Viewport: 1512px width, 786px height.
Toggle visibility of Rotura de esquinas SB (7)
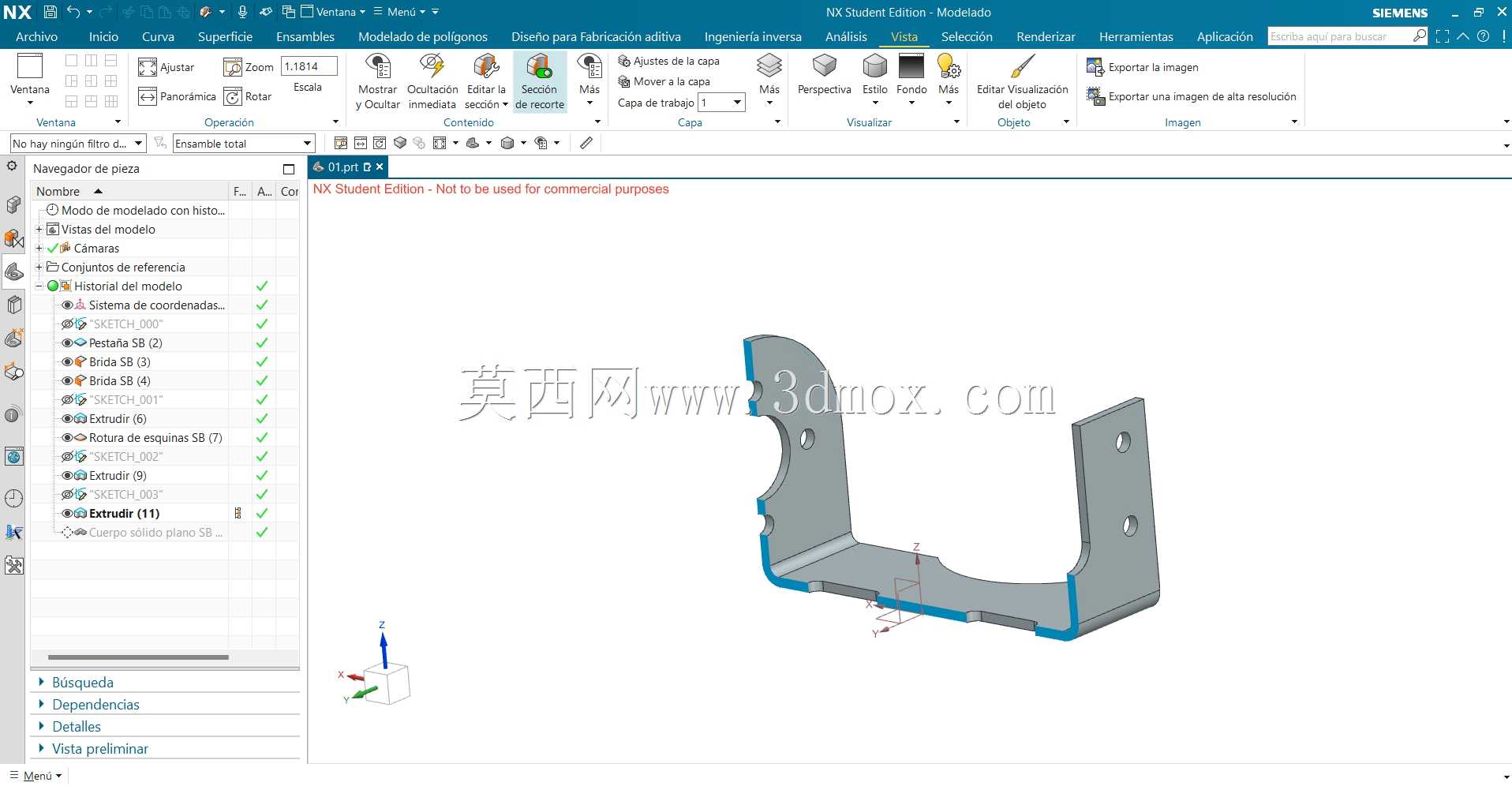[x=67, y=438]
